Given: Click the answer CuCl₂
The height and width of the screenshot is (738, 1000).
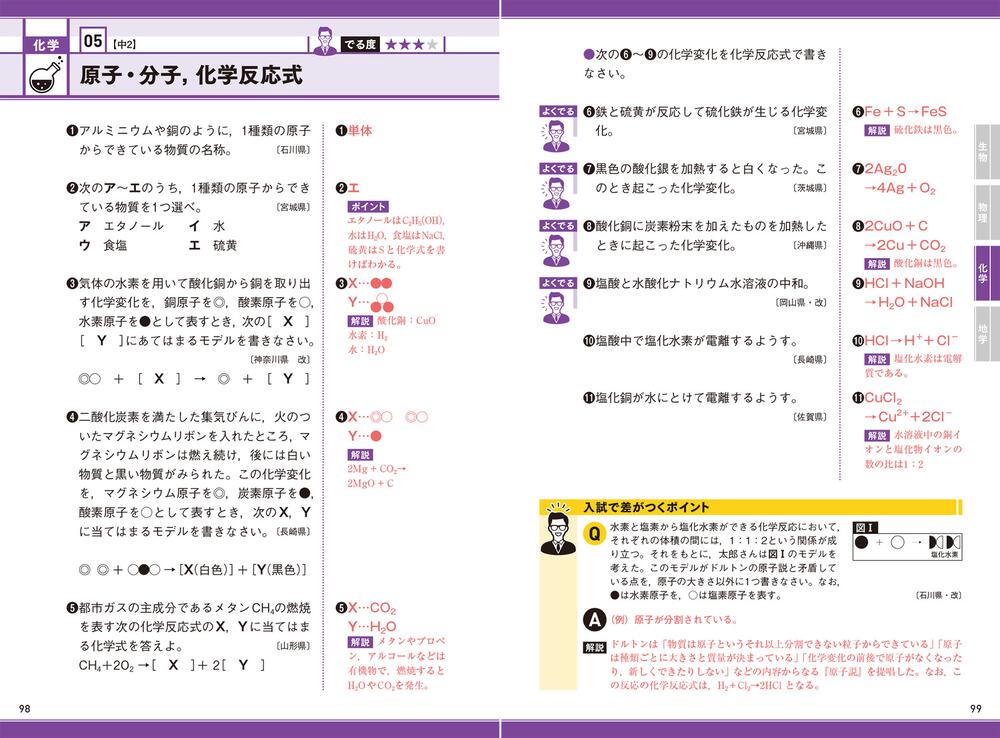Looking at the screenshot, I should [883, 398].
